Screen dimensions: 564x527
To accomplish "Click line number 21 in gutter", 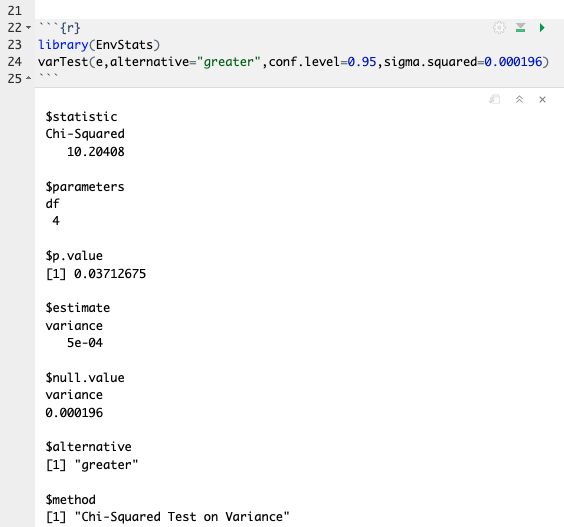I will click(15, 11).
